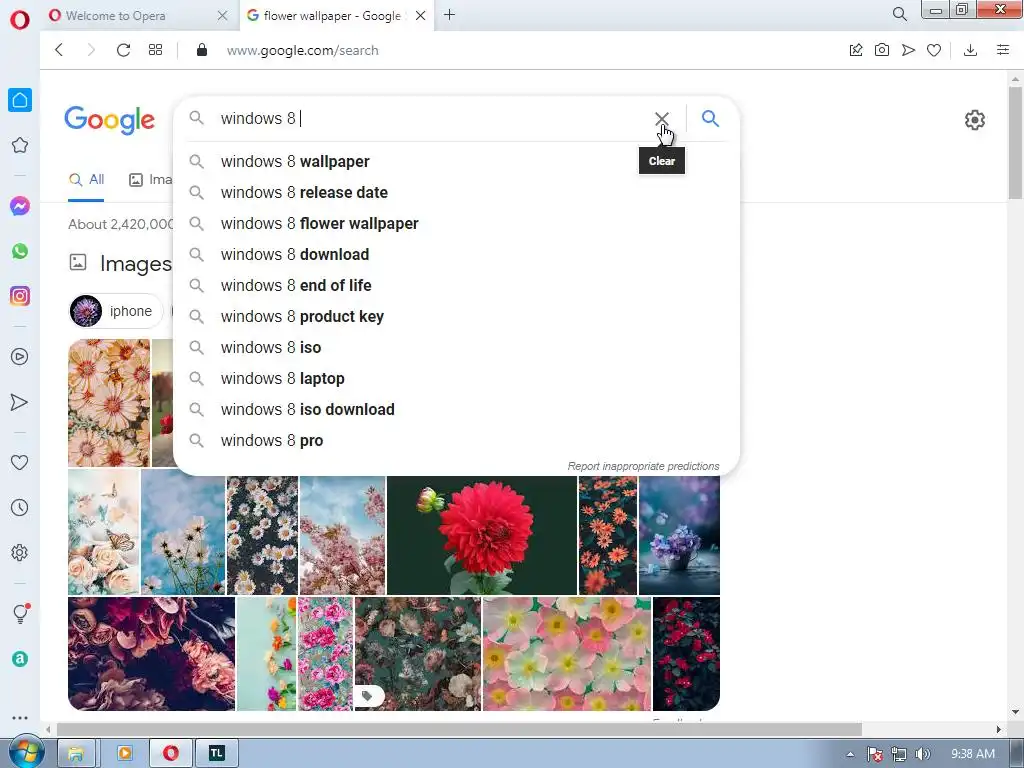The image size is (1024, 768).
Task: Open Bookmarks star in sidebar
Action: [20, 145]
